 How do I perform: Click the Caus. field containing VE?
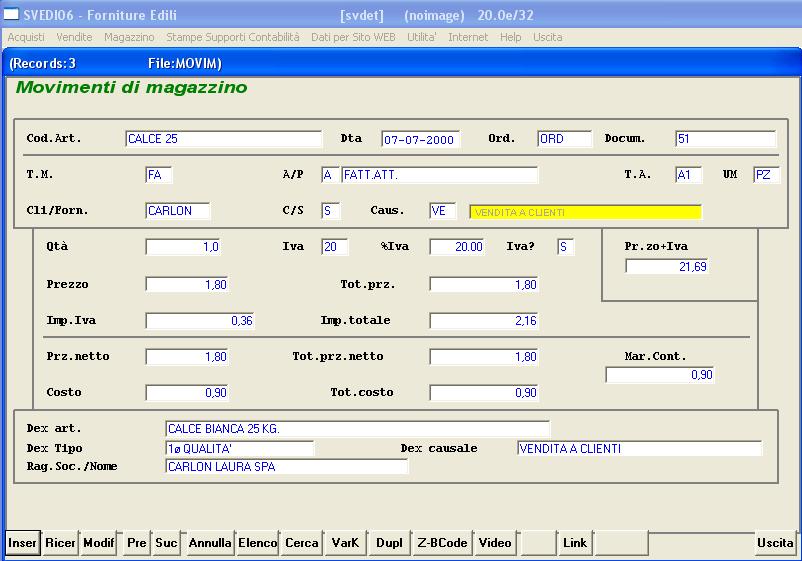pyautogui.click(x=442, y=211)
